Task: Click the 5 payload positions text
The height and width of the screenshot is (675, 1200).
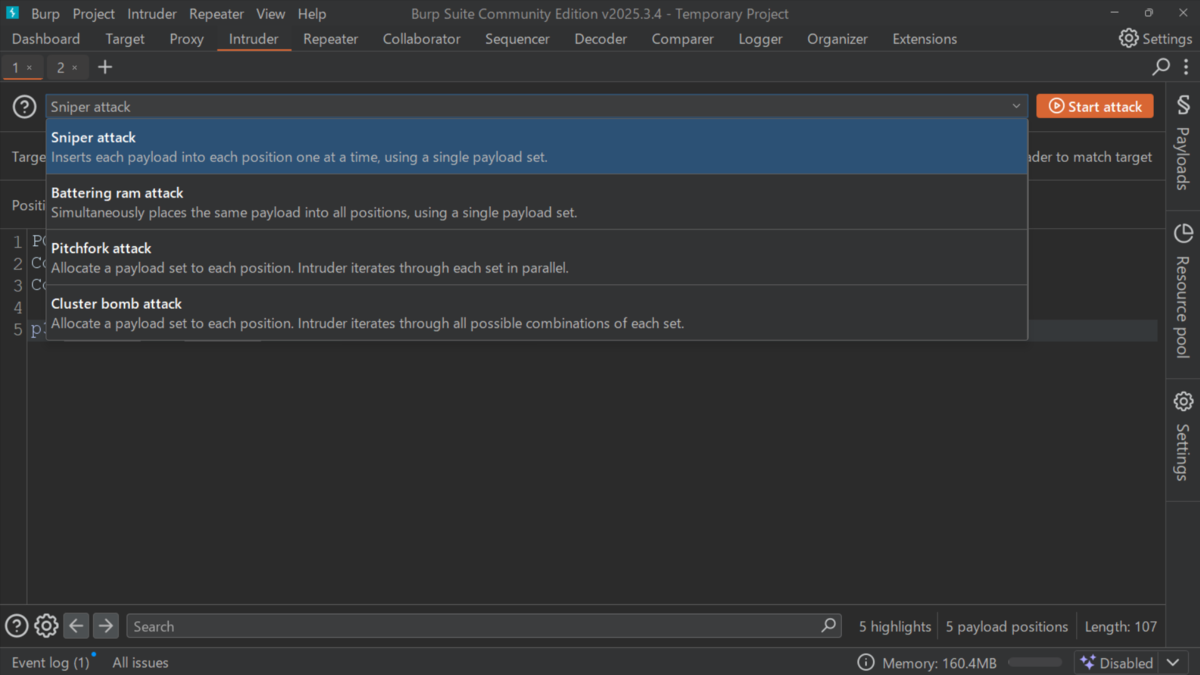Action: coord(1007,627)
